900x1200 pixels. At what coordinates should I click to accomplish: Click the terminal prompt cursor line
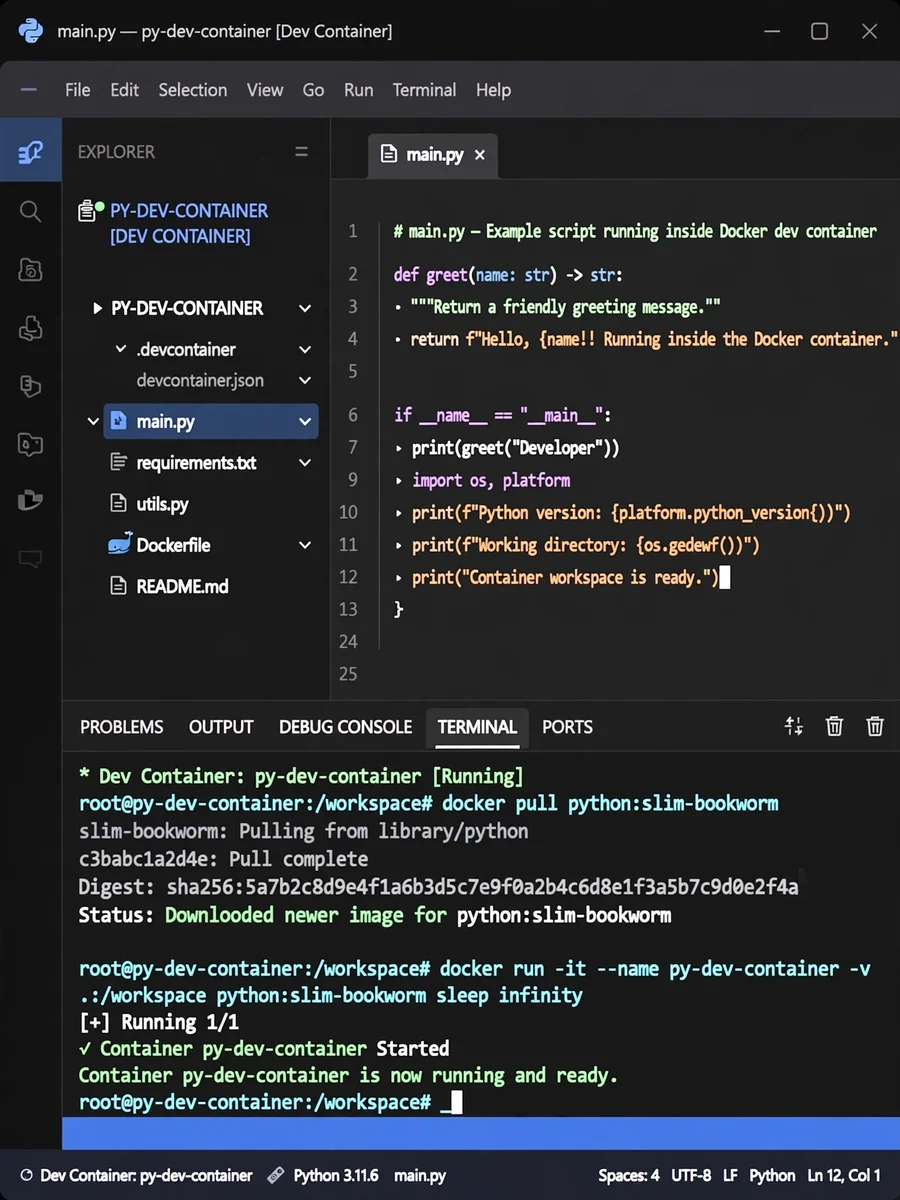(270, 1102)
